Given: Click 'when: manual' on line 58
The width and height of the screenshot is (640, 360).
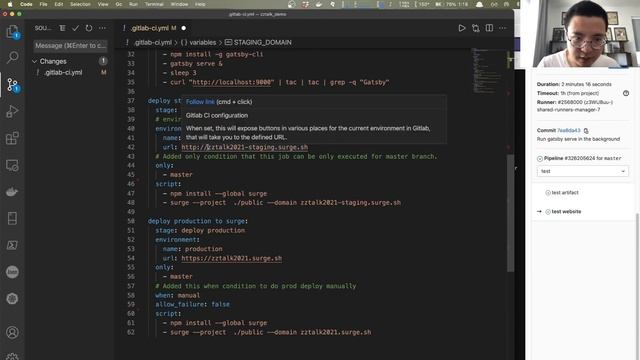Looking at the screenshot, I should click(x=178, y=296).
